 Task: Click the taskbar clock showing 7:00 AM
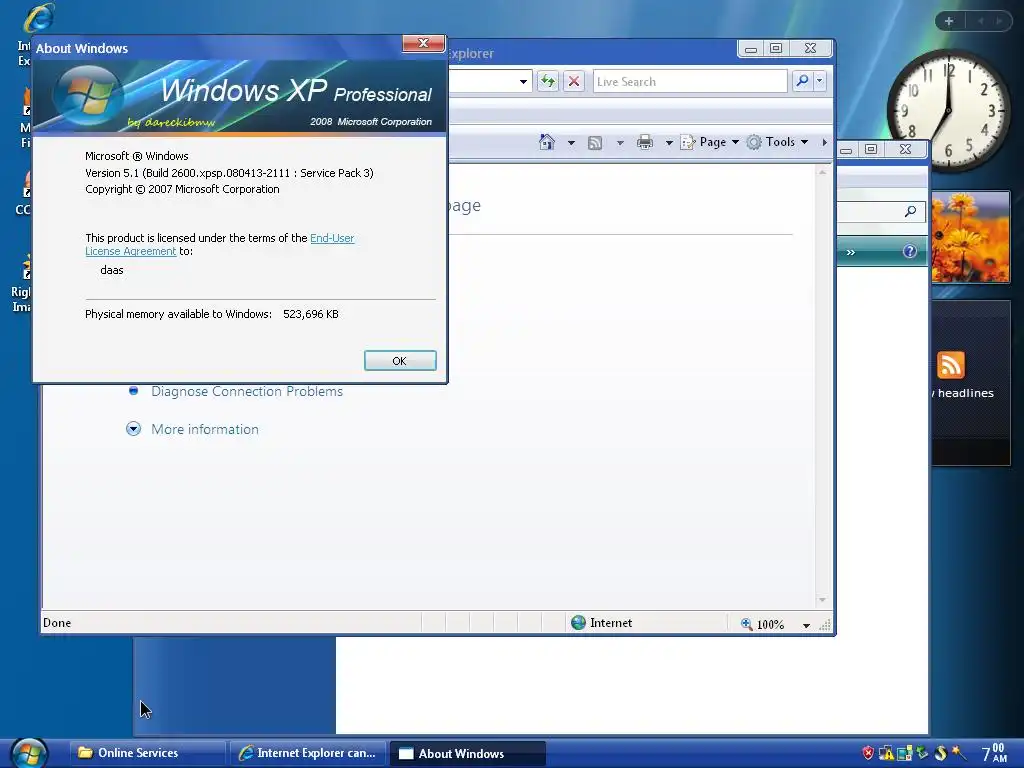994,753
